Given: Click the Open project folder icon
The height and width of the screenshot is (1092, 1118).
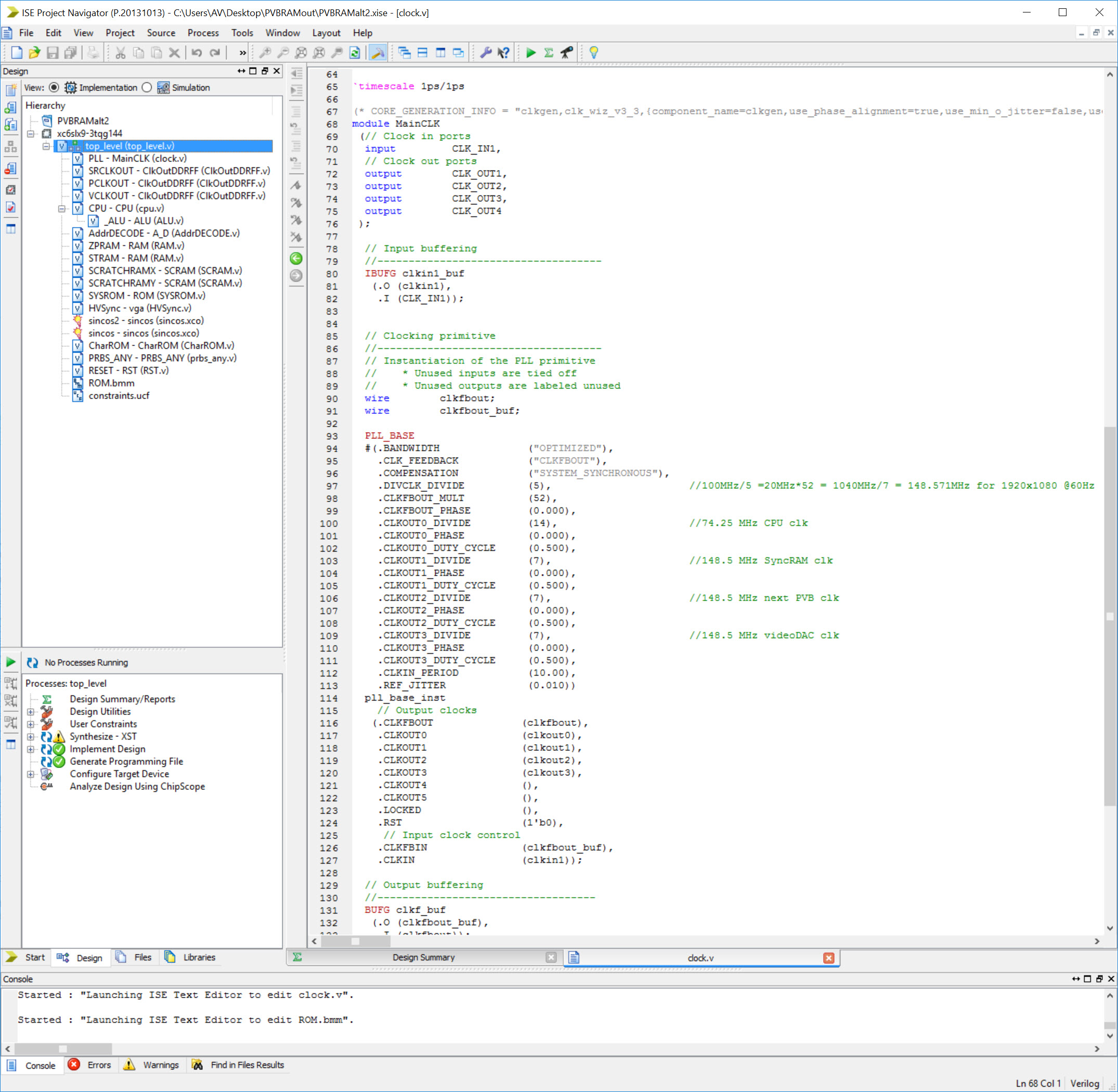Looking at the screenshot, I should coord(34,53).
